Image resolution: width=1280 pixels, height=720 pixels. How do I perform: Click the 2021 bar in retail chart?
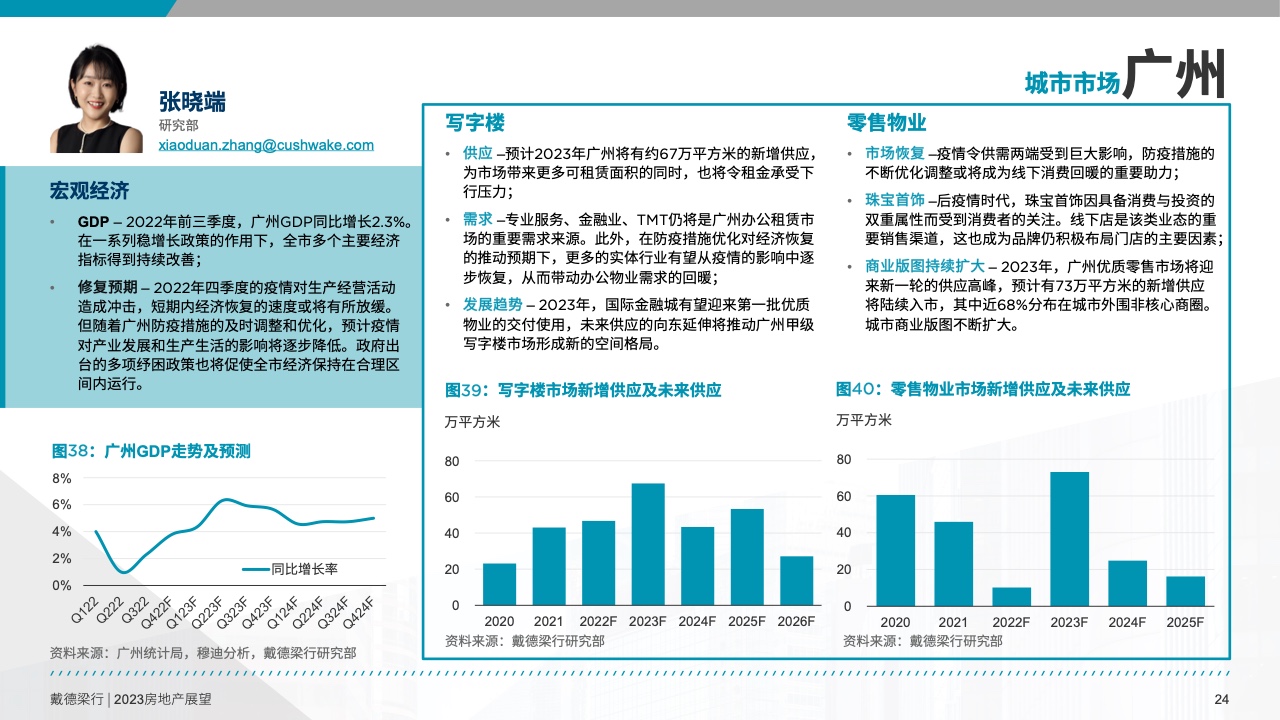point(954,563)
